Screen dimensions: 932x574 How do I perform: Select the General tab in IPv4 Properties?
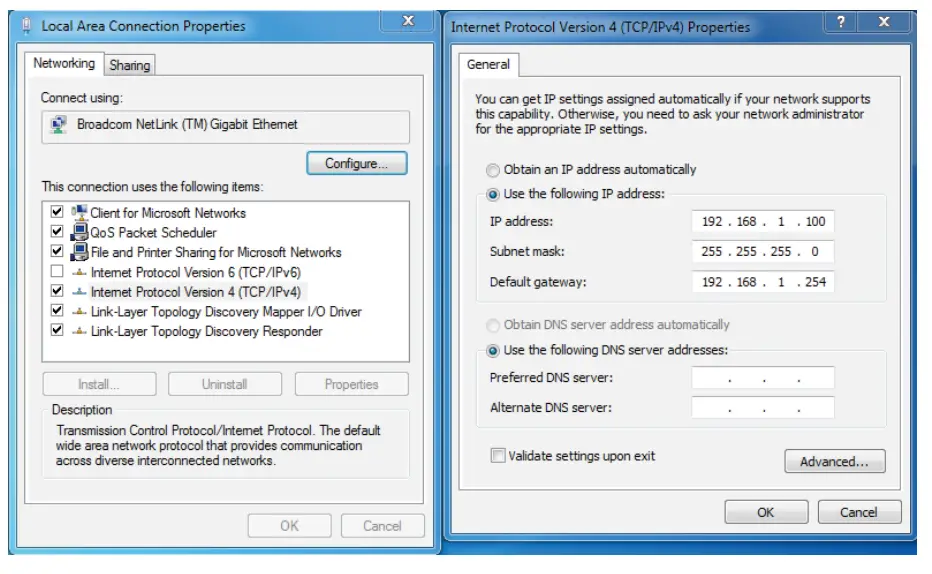[488, 64]
